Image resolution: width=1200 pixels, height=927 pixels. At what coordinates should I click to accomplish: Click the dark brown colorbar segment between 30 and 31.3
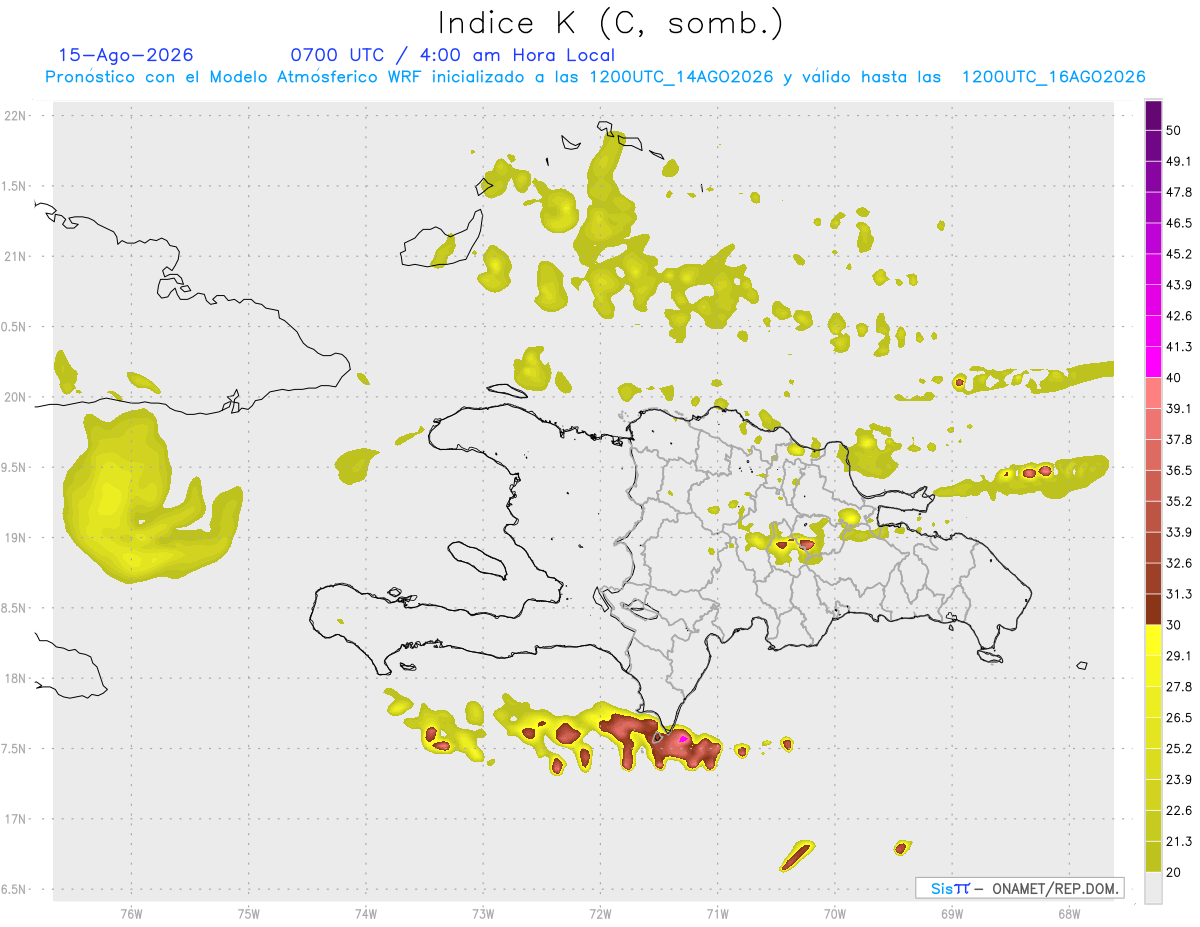pos(1153,609)
